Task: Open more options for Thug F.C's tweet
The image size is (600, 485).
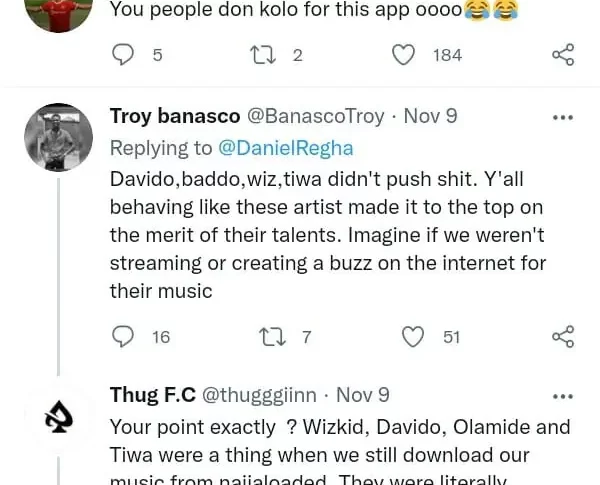Action: point(563,396)
